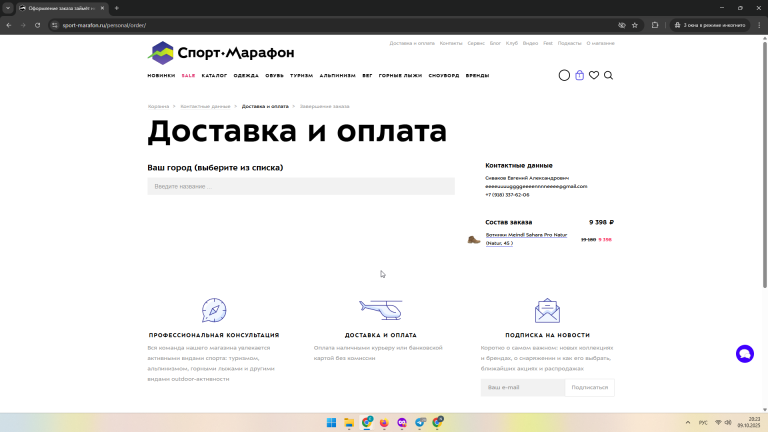Image resolution: width=768 pixels, height=432 pixels.
Task: Click the boot product thumbnail
Action: 474,240
